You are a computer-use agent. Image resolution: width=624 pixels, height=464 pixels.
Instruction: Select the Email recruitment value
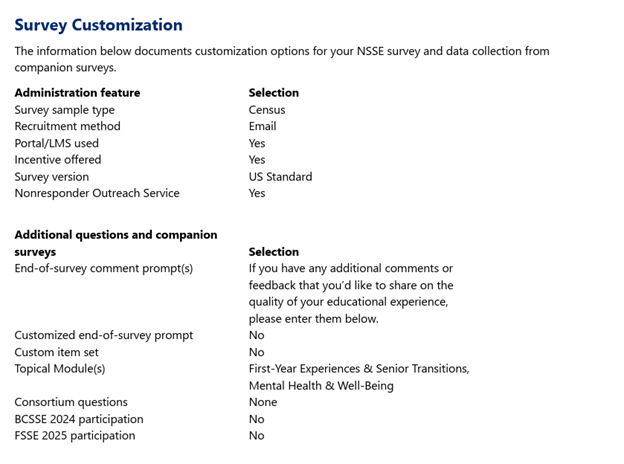tap(262, 126)
